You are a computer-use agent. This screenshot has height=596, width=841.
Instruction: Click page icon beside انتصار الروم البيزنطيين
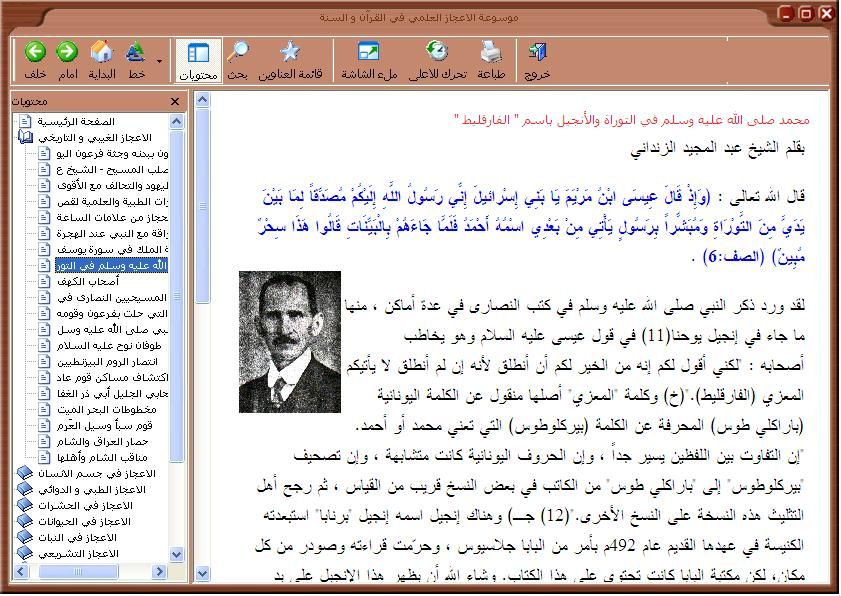tap(45, 362)
